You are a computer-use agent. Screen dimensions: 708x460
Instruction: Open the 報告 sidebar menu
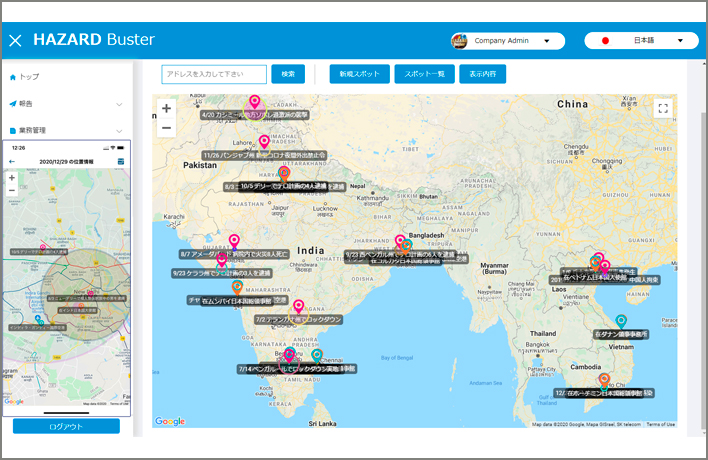pos(66,104)
